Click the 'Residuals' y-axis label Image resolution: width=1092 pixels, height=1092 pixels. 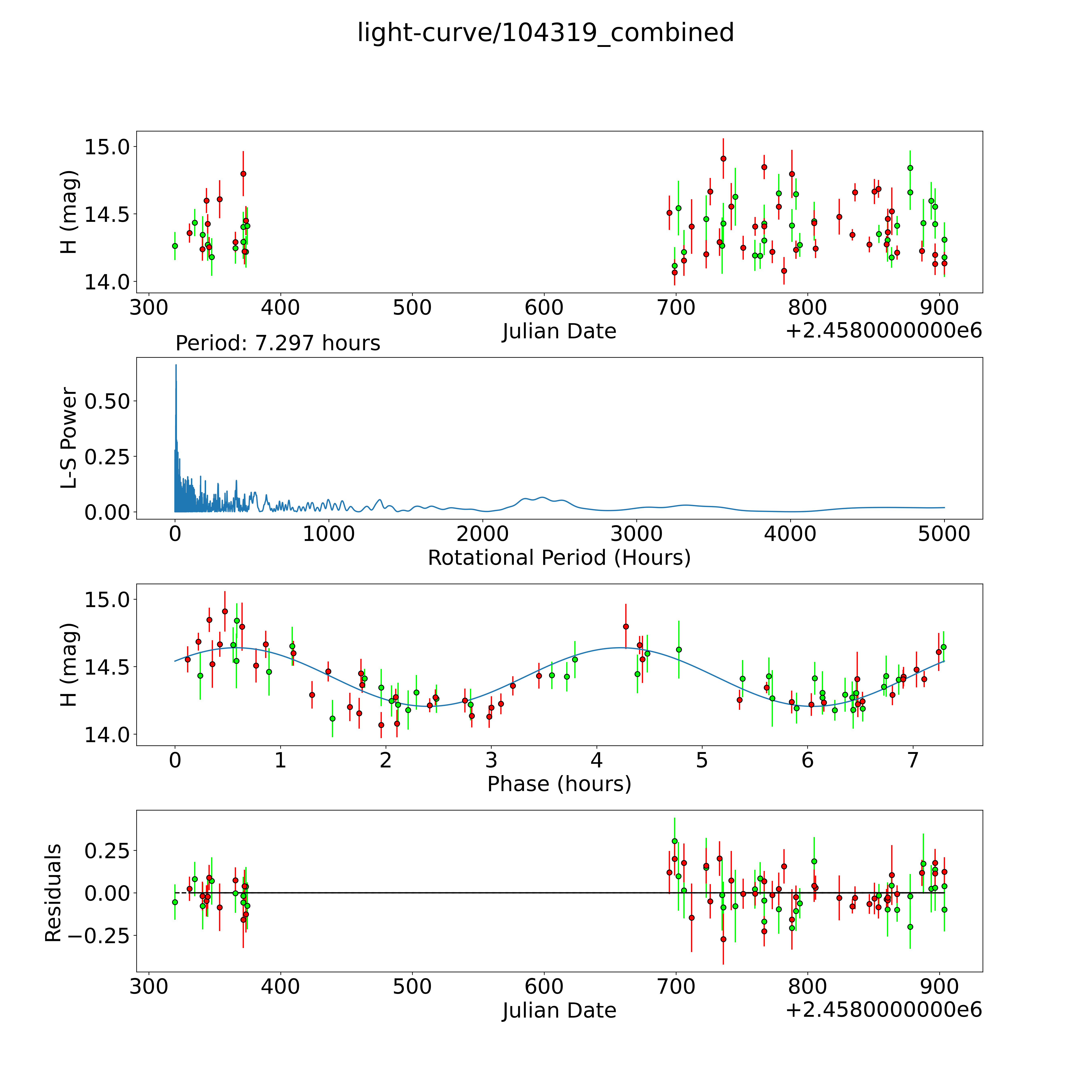pos(53,893)
